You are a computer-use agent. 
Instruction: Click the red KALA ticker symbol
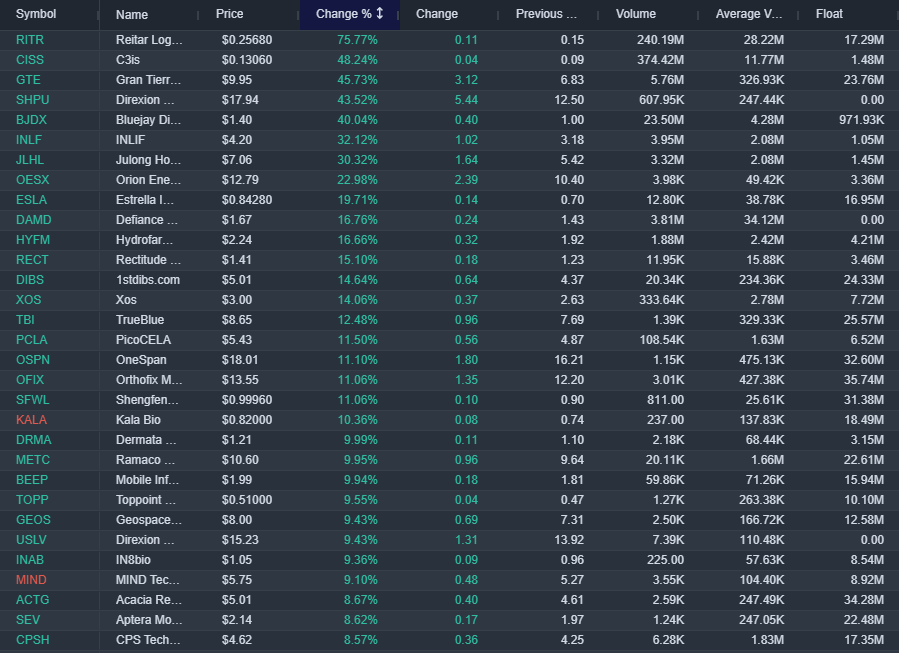point(32,420)
